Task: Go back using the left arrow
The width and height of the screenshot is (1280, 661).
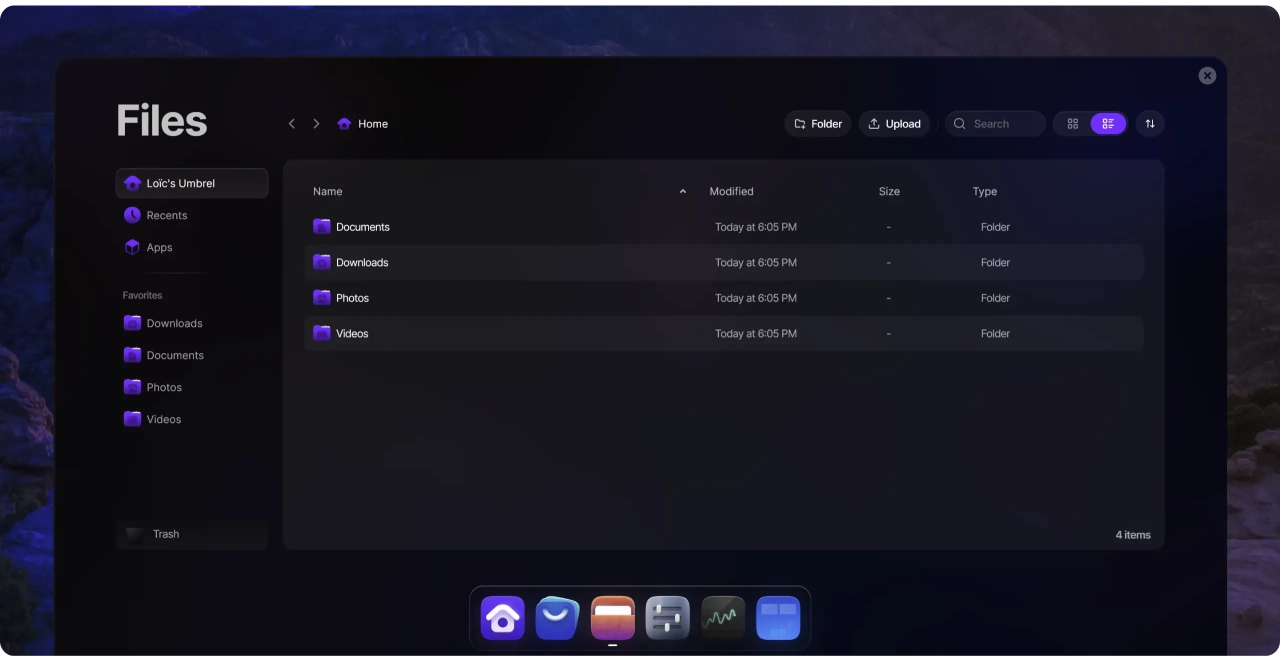Action: [292, 124]
